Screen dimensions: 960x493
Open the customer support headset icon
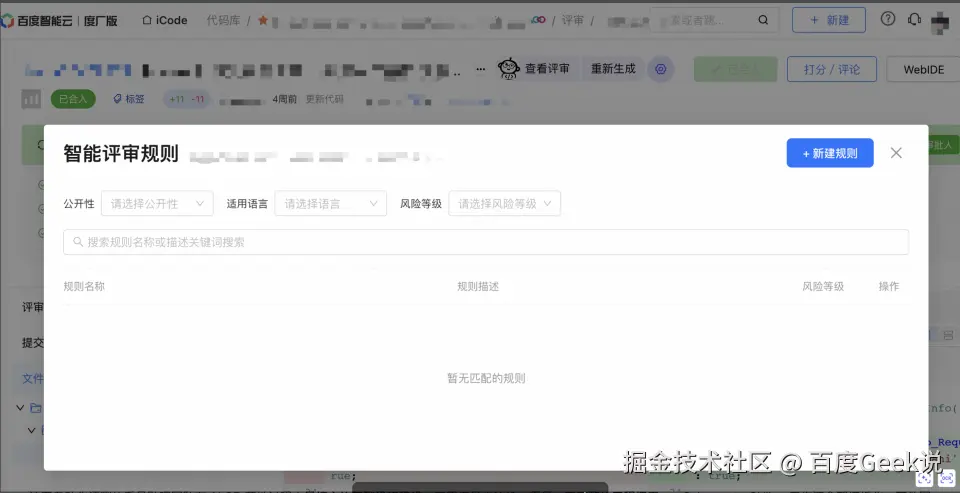click(x=914, y=20)
